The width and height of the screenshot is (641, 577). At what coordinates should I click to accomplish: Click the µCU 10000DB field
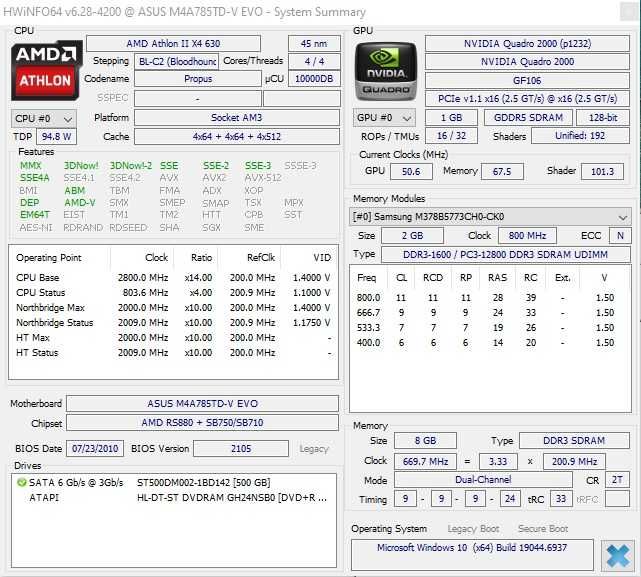pyautogui.click(x=314, y=79)
